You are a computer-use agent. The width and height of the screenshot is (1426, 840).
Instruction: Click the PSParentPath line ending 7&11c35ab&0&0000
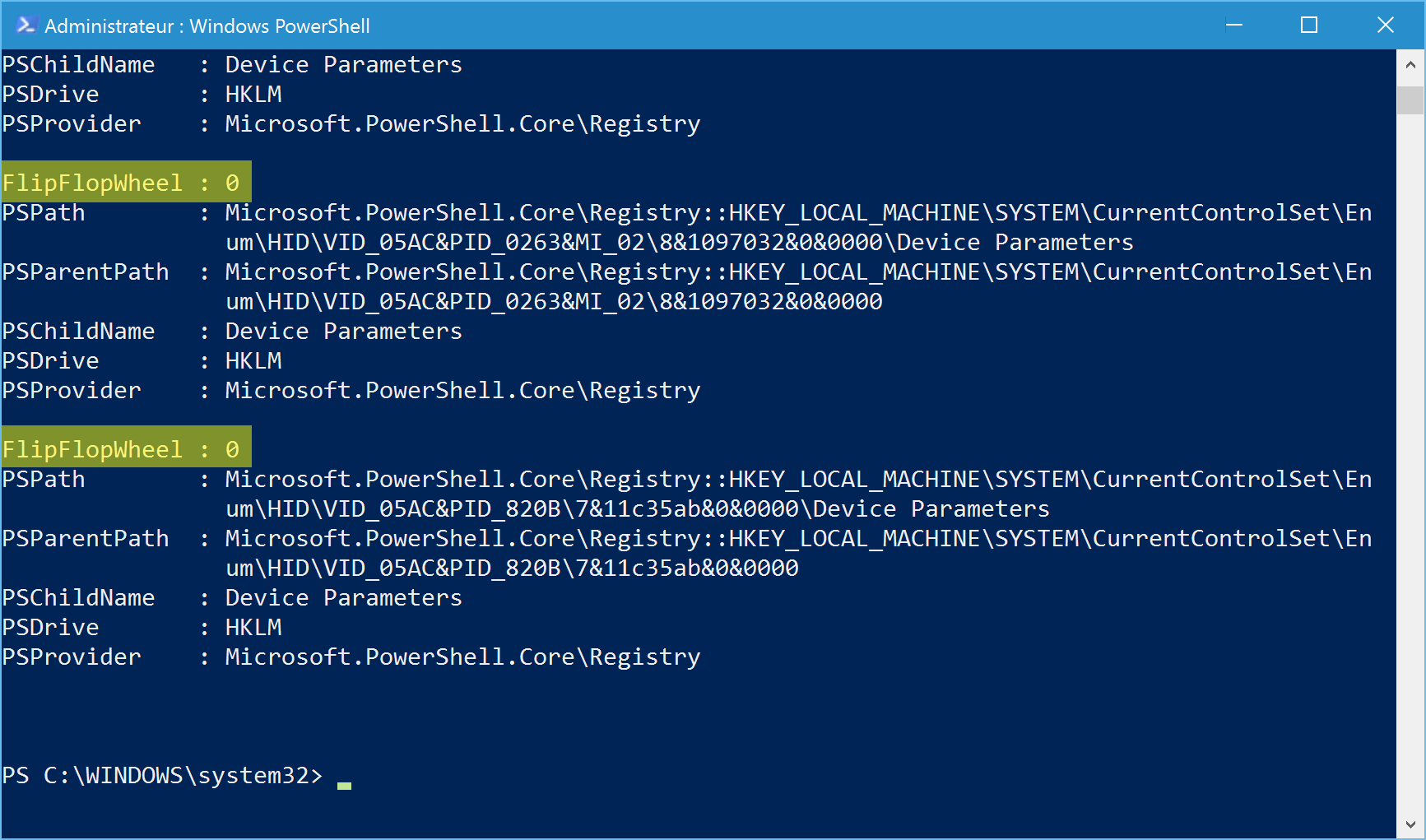(687, 553)
